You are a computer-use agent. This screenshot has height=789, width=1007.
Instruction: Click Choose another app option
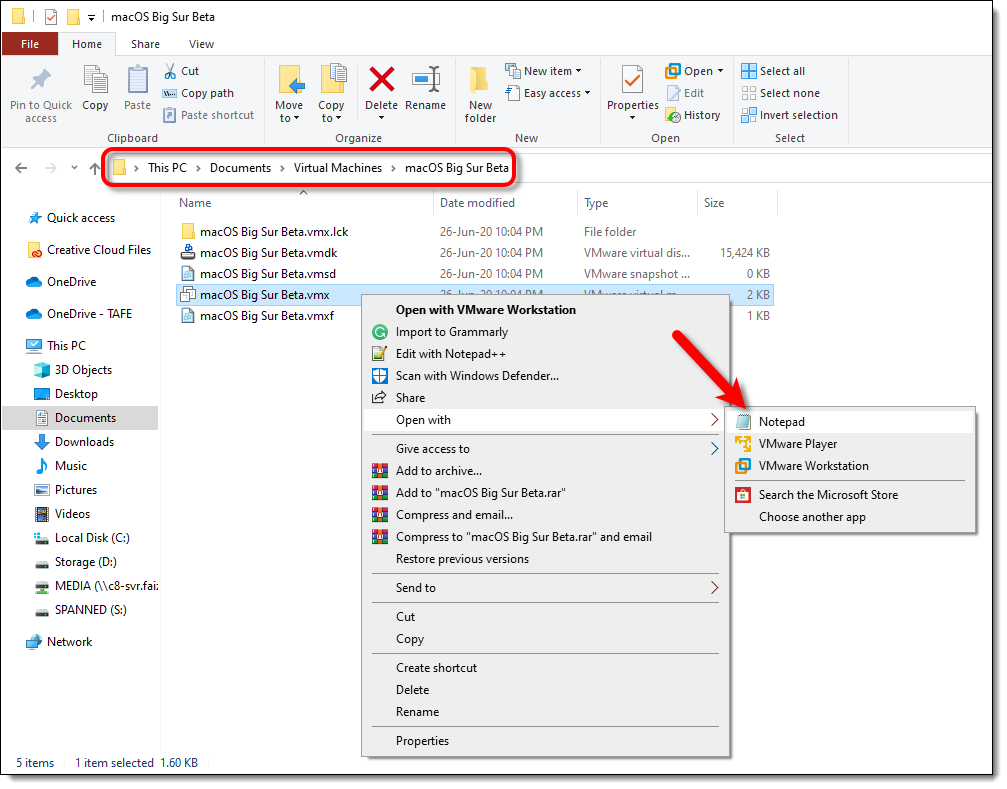pyautogui.click(x=812, y=517)
